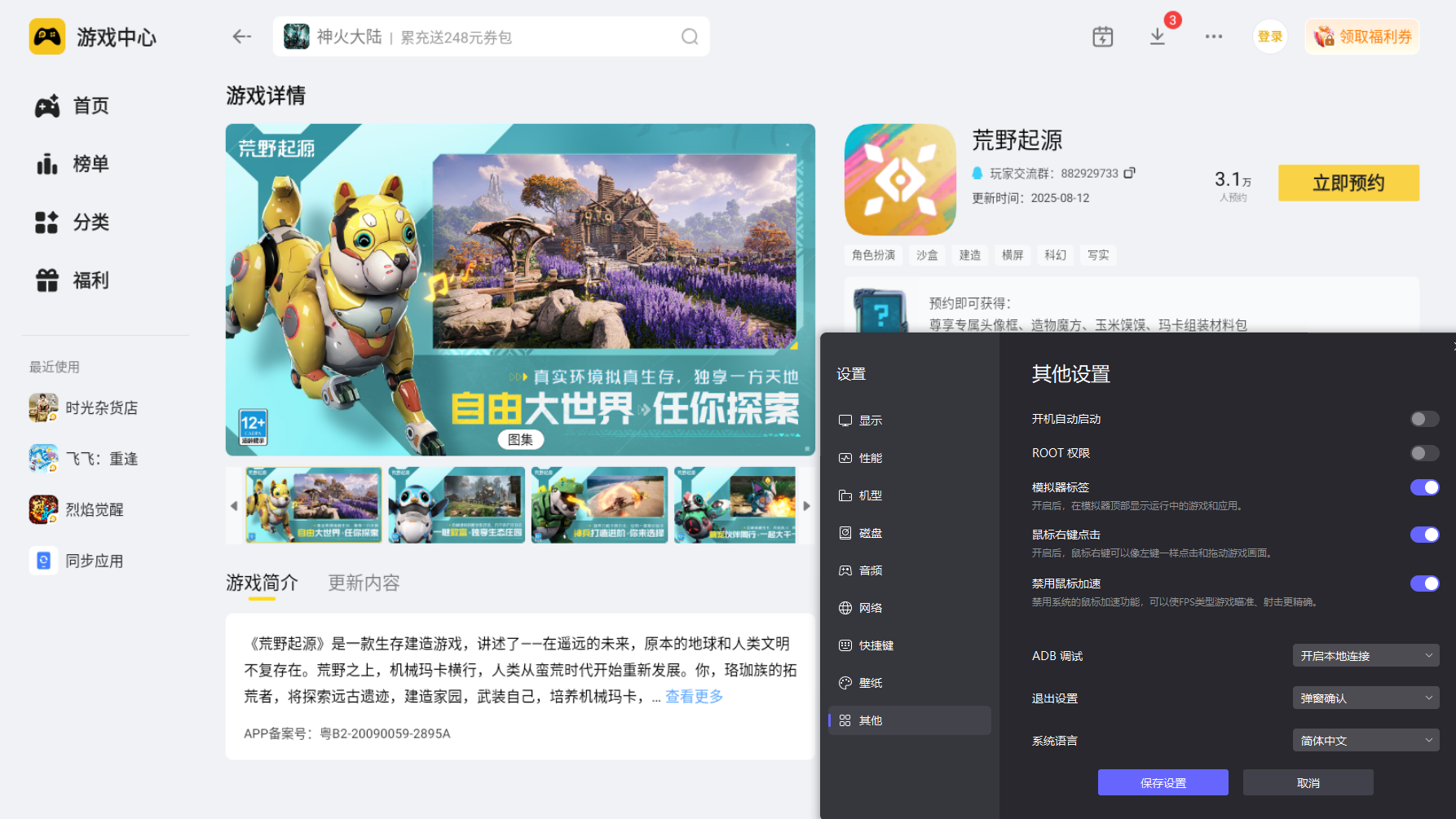
Task: Open the 退出设置 dropdown
Action: pos(1366,698)
